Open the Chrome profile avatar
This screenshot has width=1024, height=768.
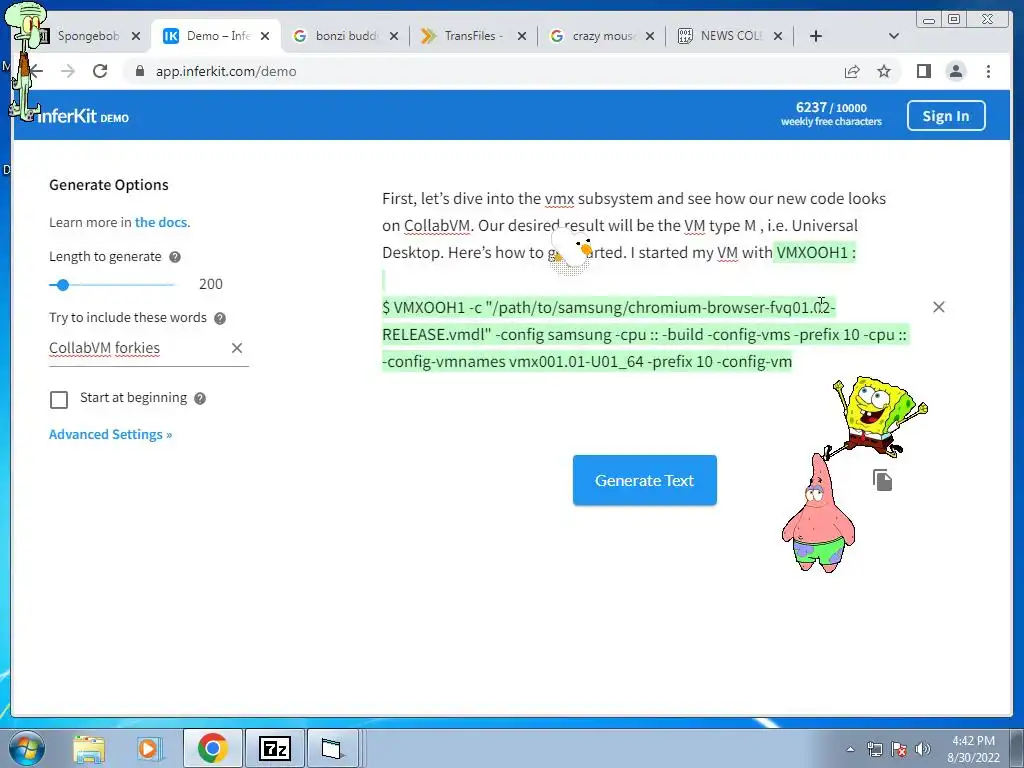(956, 71)
